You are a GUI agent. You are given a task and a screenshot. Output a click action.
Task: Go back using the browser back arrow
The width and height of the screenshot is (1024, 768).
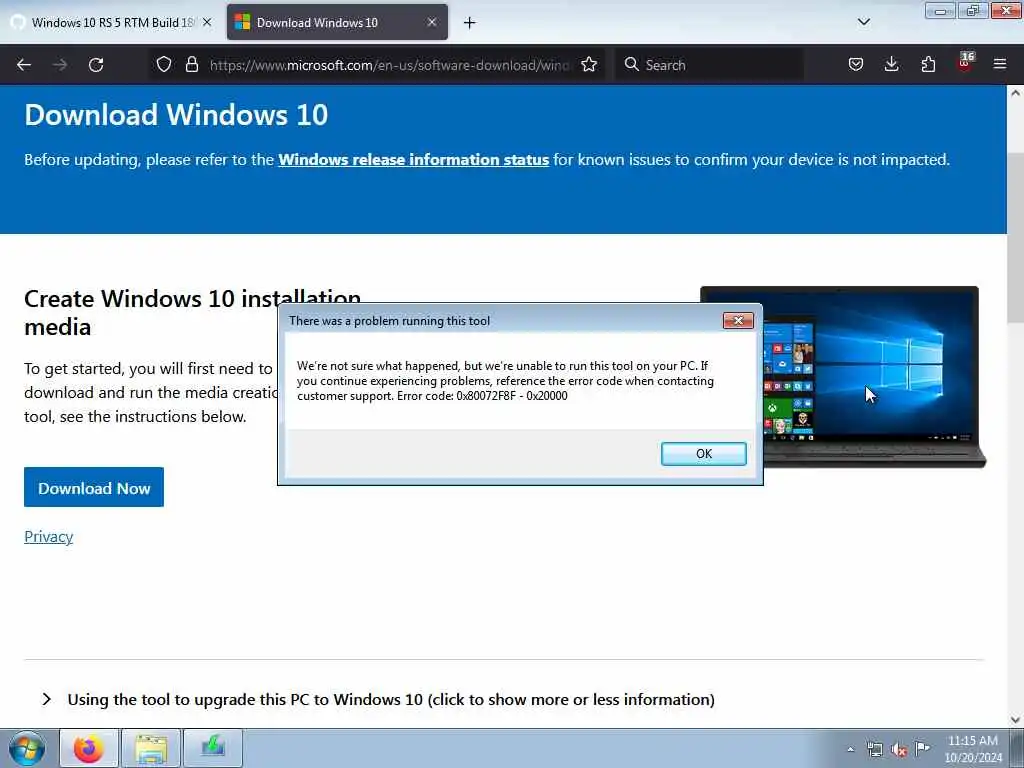(24, 65)
